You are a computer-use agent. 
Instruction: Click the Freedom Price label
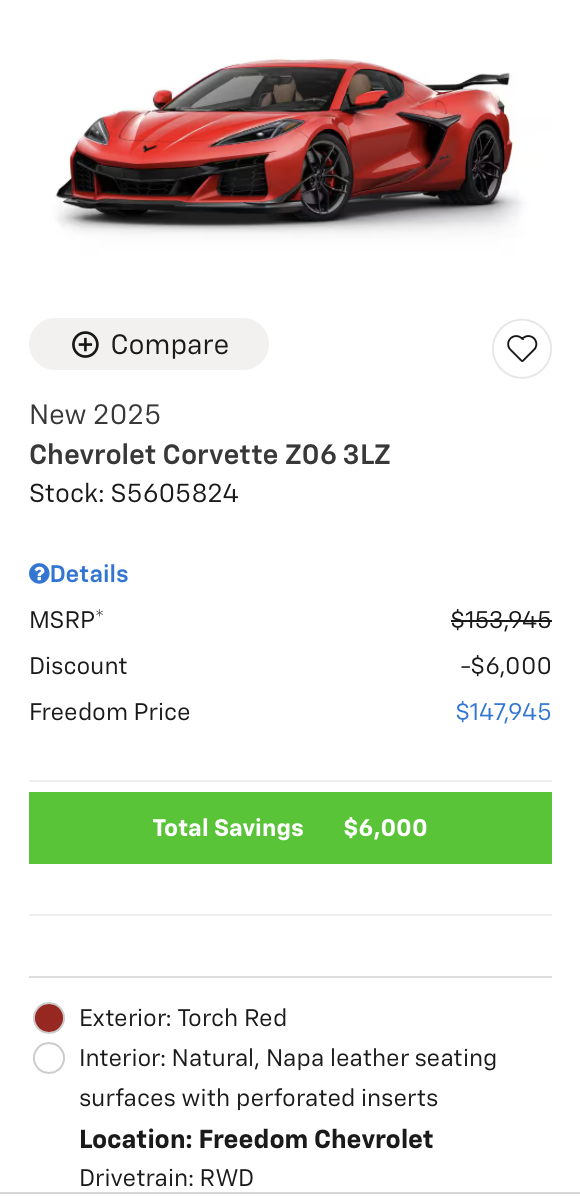109,712
